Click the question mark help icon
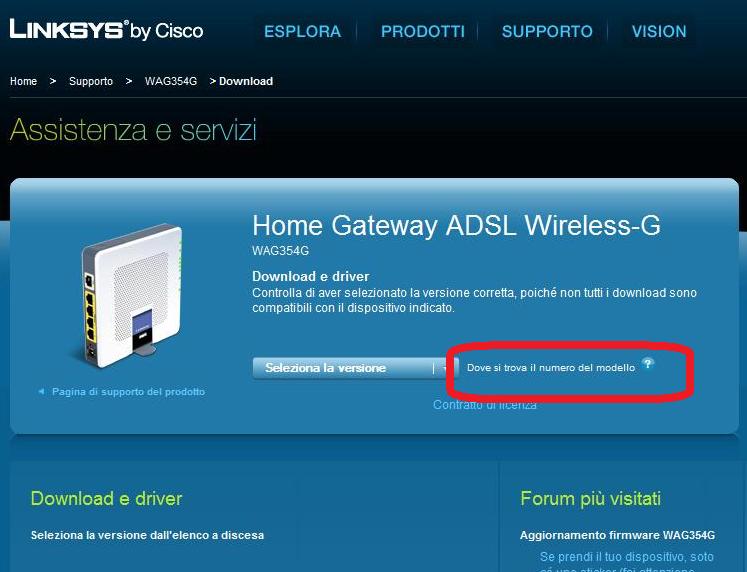 tap(647, 364)
